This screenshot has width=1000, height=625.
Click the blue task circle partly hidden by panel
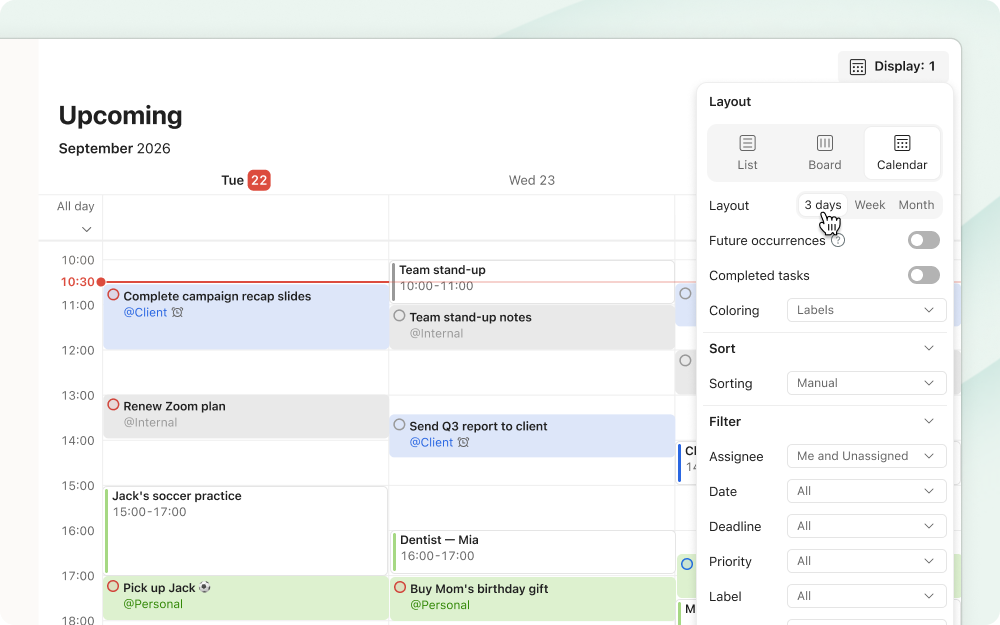(687, 564)
